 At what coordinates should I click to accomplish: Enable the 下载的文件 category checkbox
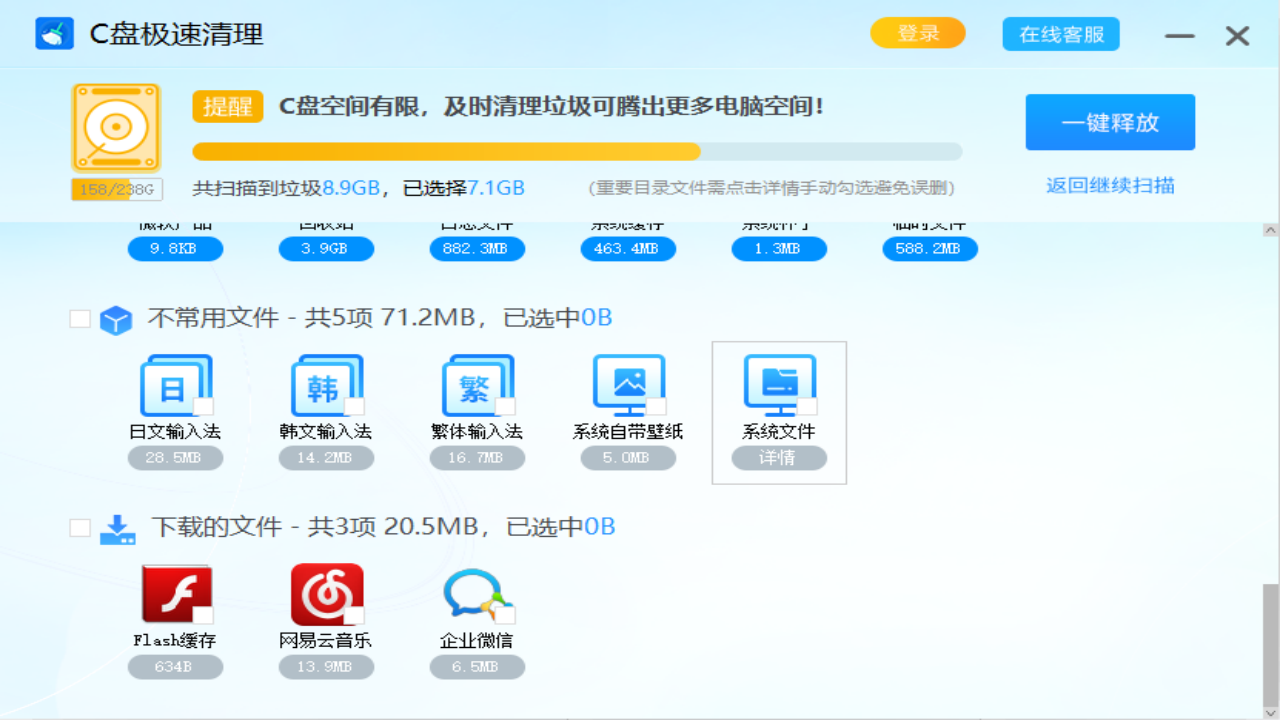point(80,527)
